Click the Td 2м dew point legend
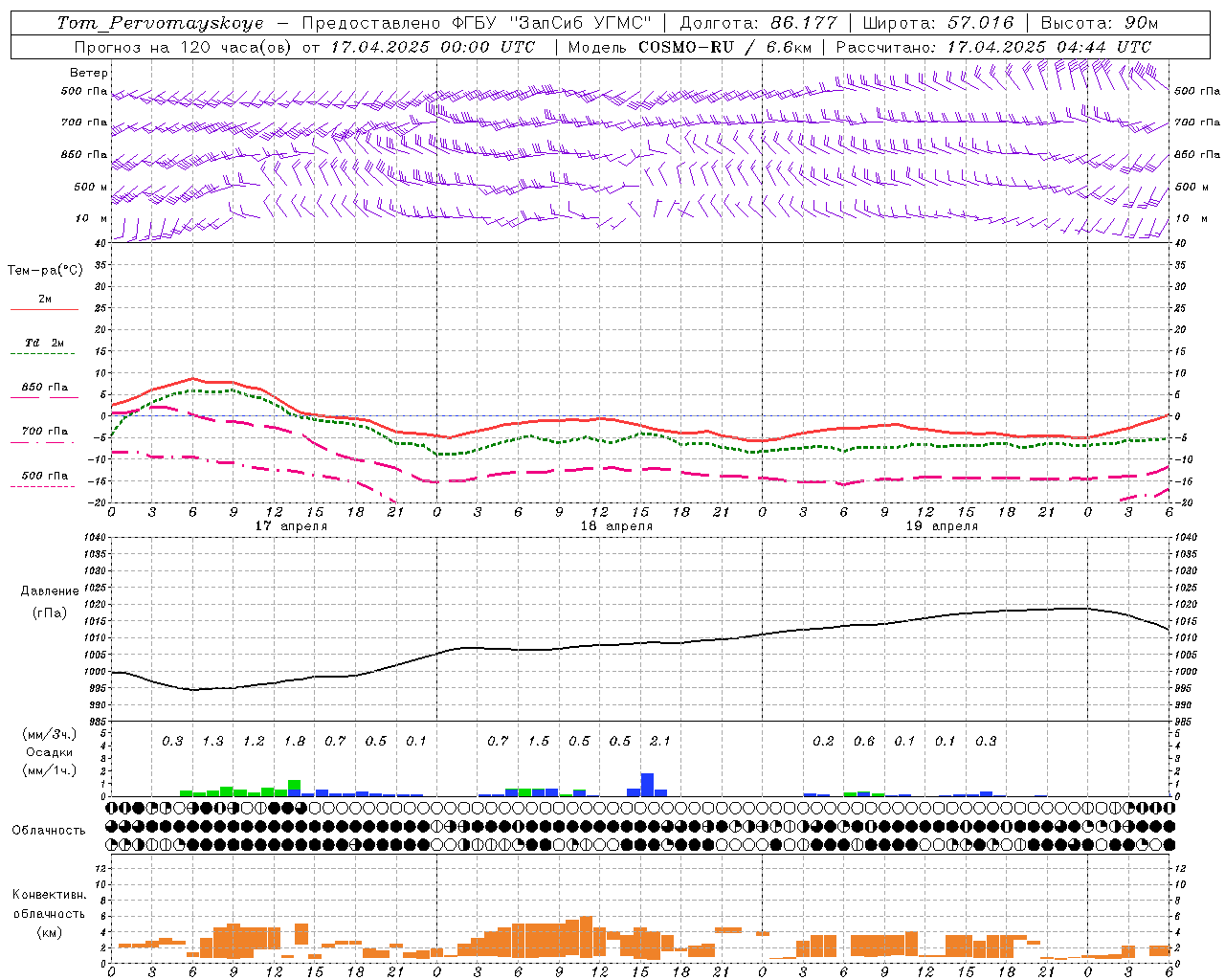The height and width of the screenshot is (980, 1225). point(44,344)
